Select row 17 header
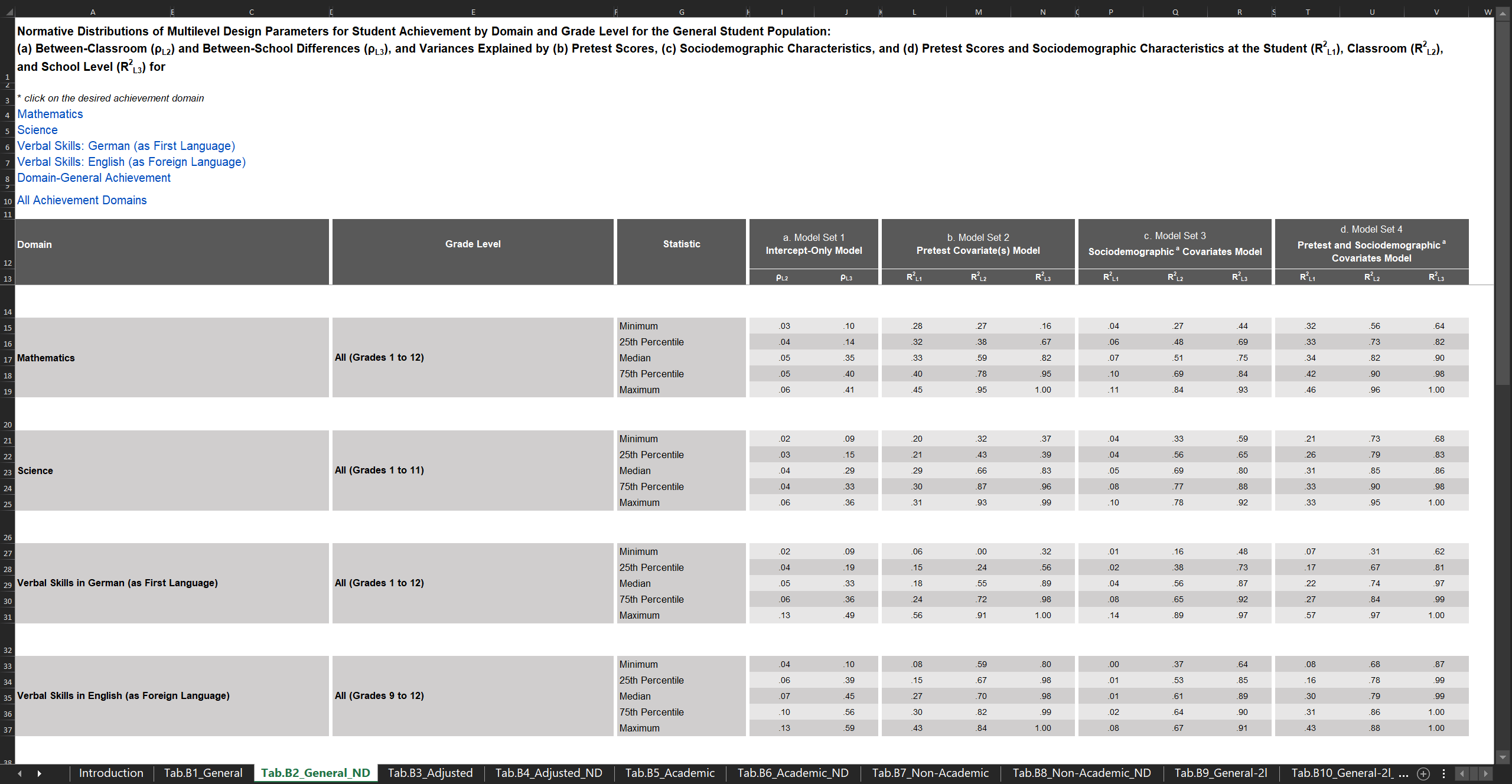Viewport: 1512px width, 784px height. (8, 360)
